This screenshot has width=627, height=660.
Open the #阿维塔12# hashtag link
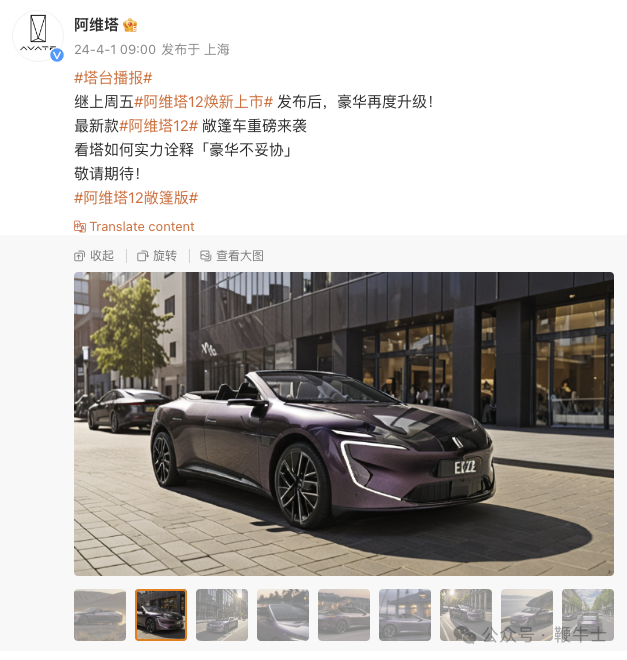pyautogui.click(x=159, y=126)
